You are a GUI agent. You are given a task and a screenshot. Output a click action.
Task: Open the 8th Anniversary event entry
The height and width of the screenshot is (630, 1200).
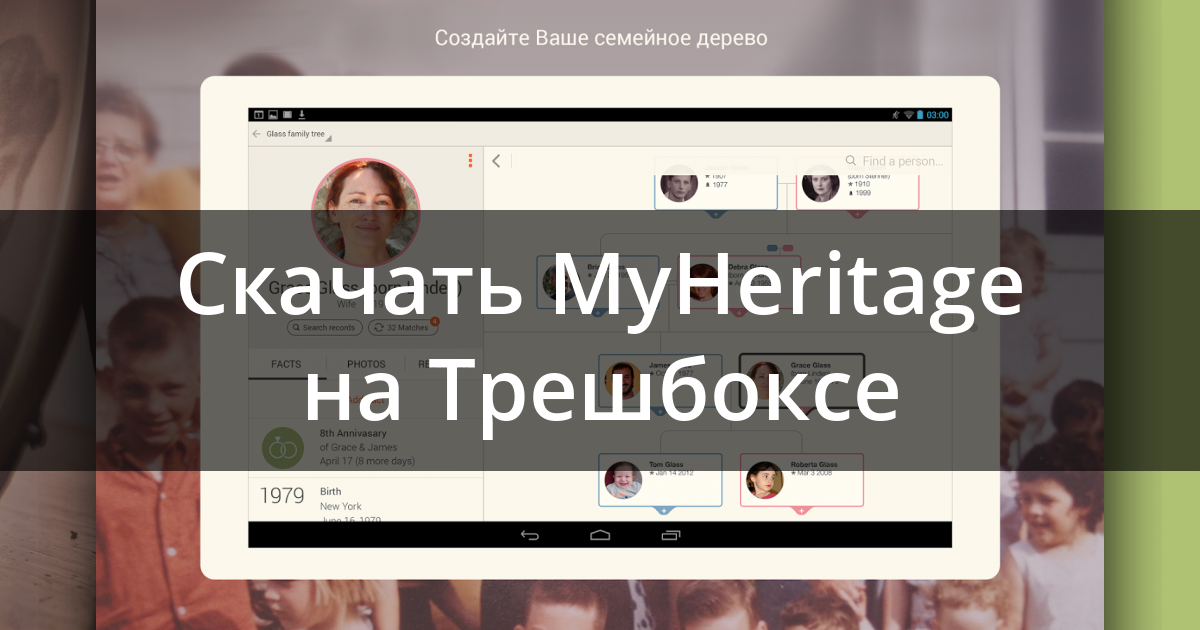point(366,447)
